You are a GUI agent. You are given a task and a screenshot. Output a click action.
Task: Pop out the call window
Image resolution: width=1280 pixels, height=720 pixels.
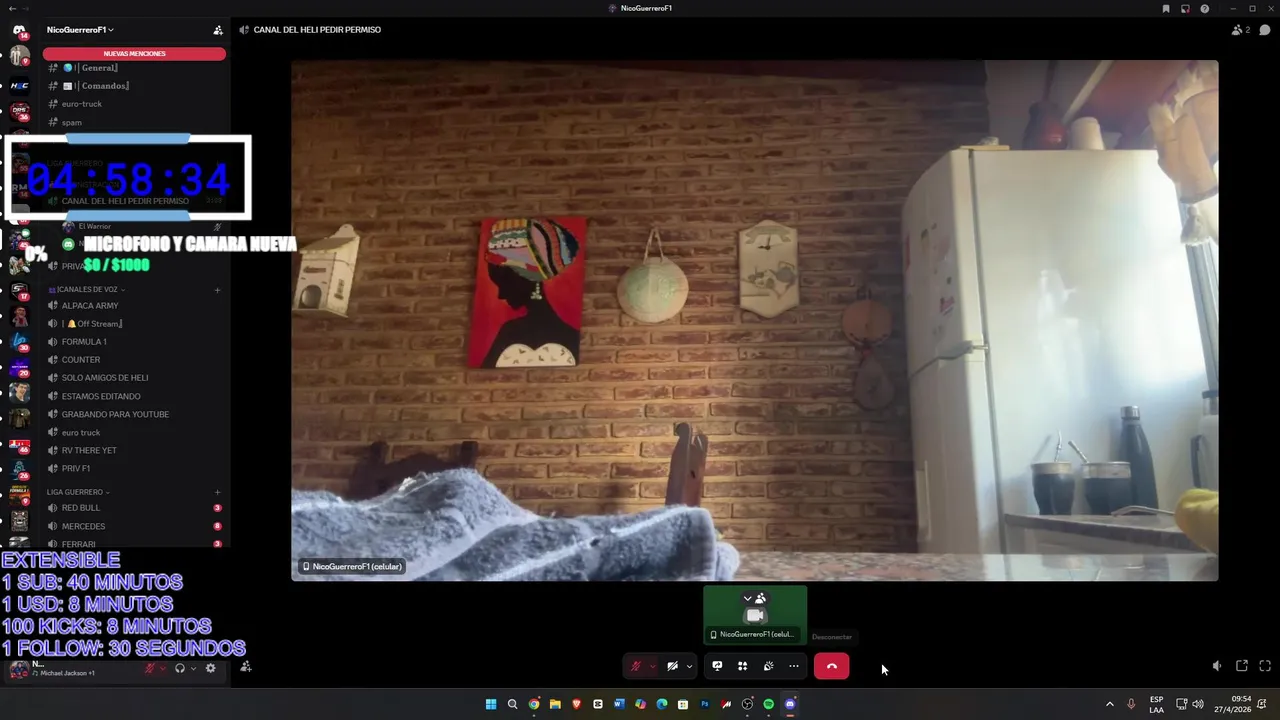(1242, 666)
